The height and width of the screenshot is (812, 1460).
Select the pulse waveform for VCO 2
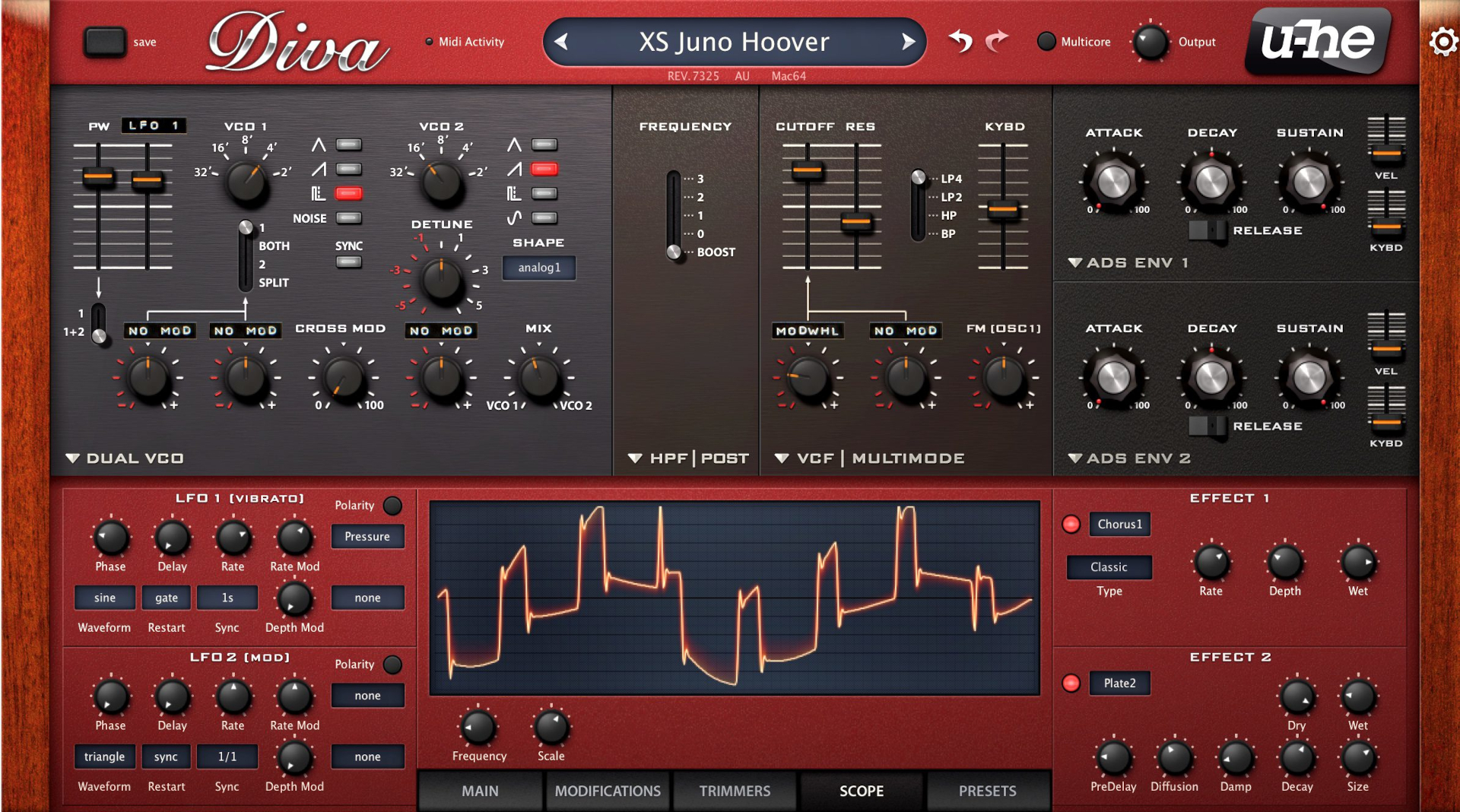pos(544,194)
